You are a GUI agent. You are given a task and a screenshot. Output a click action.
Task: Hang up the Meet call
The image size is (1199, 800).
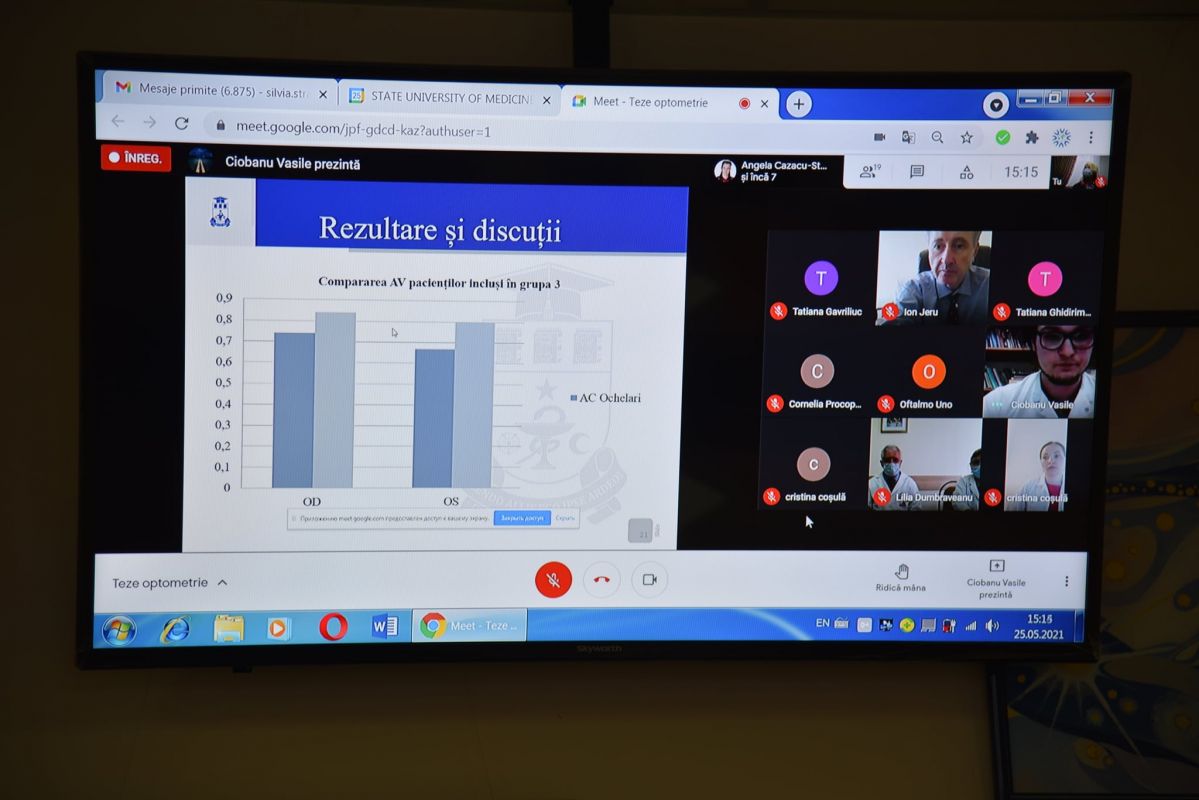pyautogui.click(x=602, y=580)
